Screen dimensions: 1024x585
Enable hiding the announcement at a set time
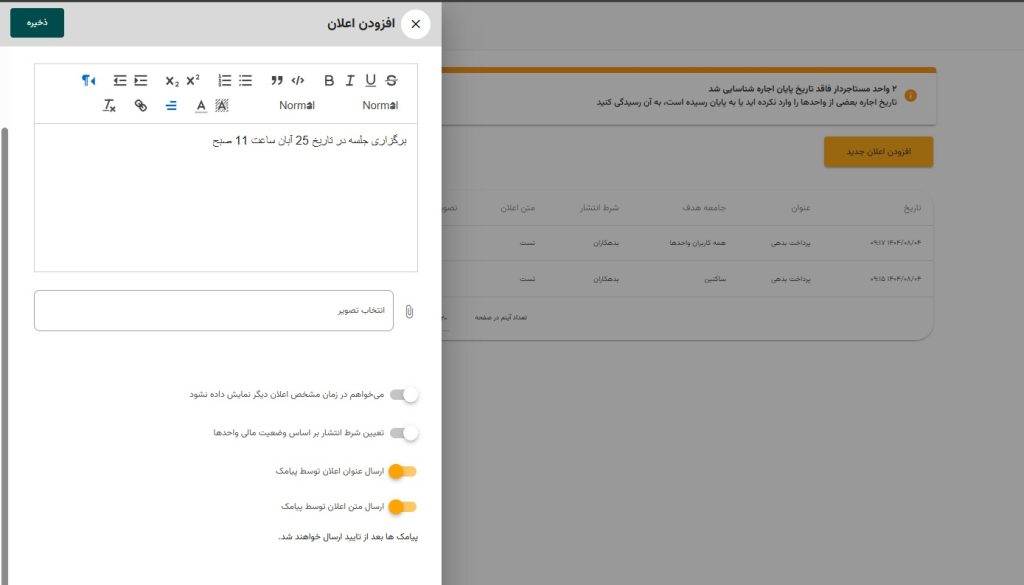pos(404,395)
